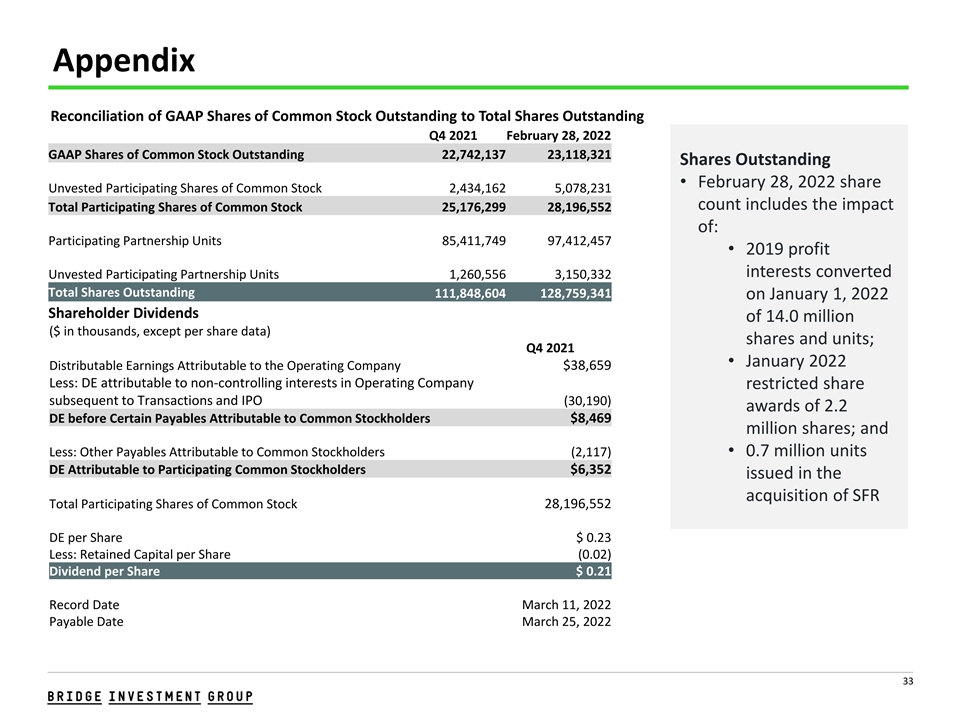Select the page number 33

tap(907, 682)
